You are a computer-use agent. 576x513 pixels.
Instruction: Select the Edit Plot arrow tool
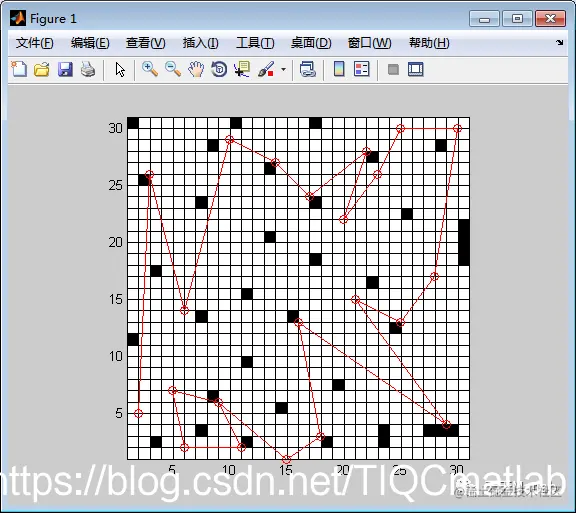point(120,69)
